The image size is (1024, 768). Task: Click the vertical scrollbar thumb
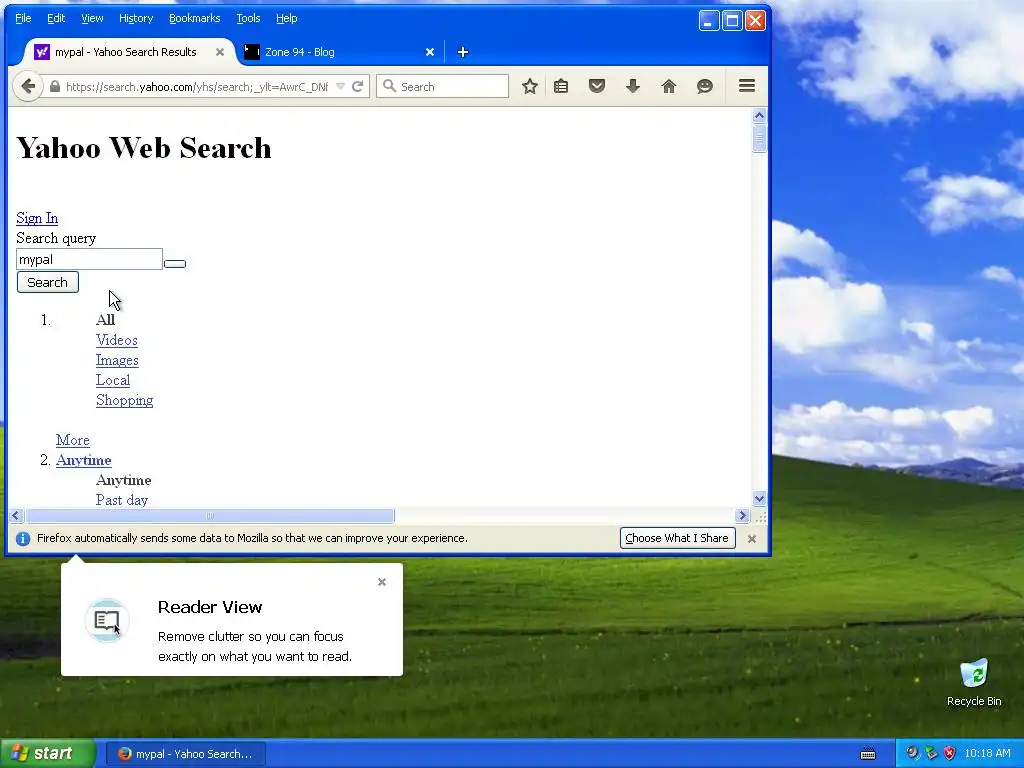tap(759, 138)
